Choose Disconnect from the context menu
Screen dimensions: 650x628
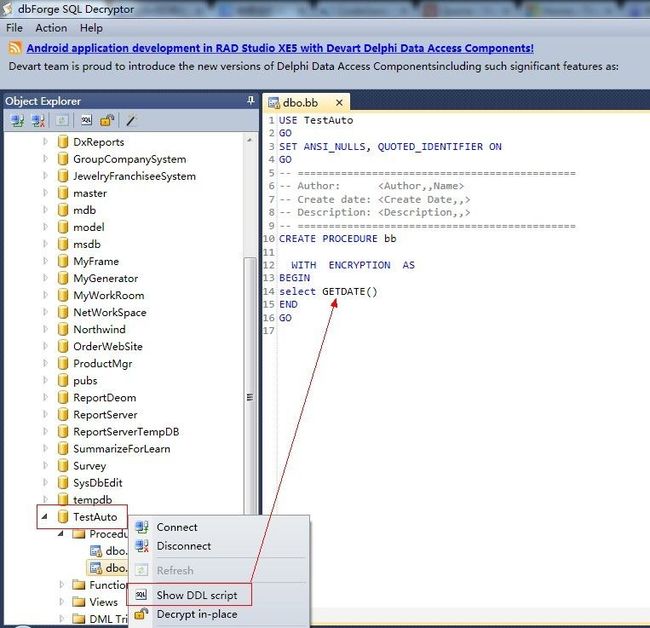(x=219, y=546)
